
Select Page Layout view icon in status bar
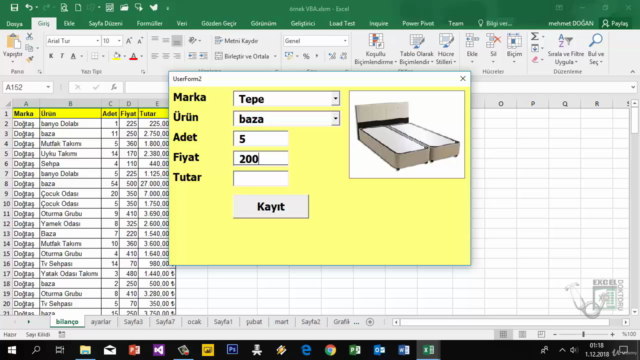point(522,334)
